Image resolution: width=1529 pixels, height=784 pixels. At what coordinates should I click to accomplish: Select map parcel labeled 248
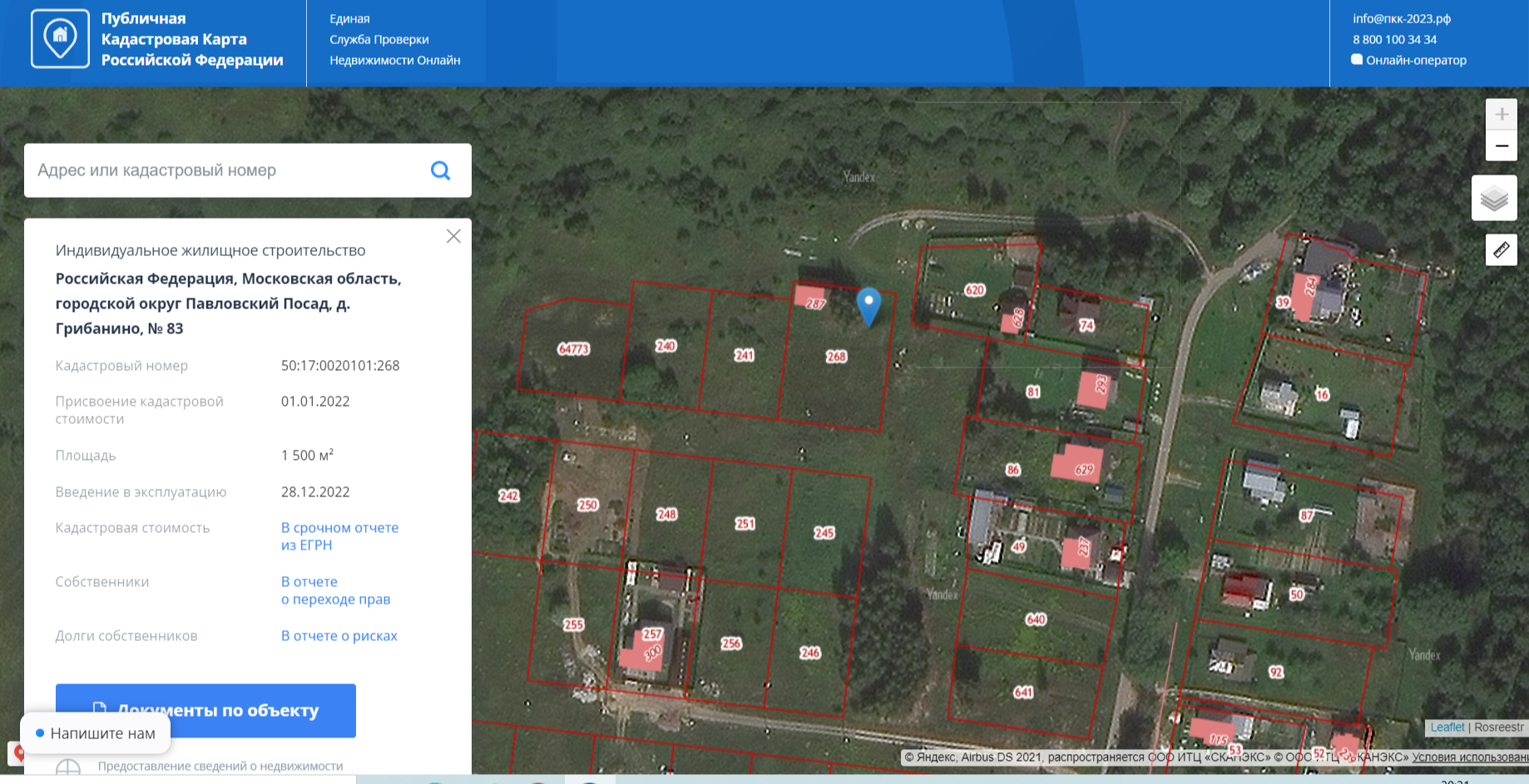point(666,515)
